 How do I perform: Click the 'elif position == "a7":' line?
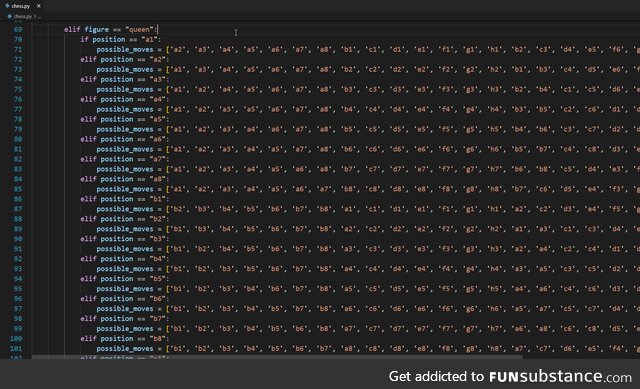[x=124, y=159]
